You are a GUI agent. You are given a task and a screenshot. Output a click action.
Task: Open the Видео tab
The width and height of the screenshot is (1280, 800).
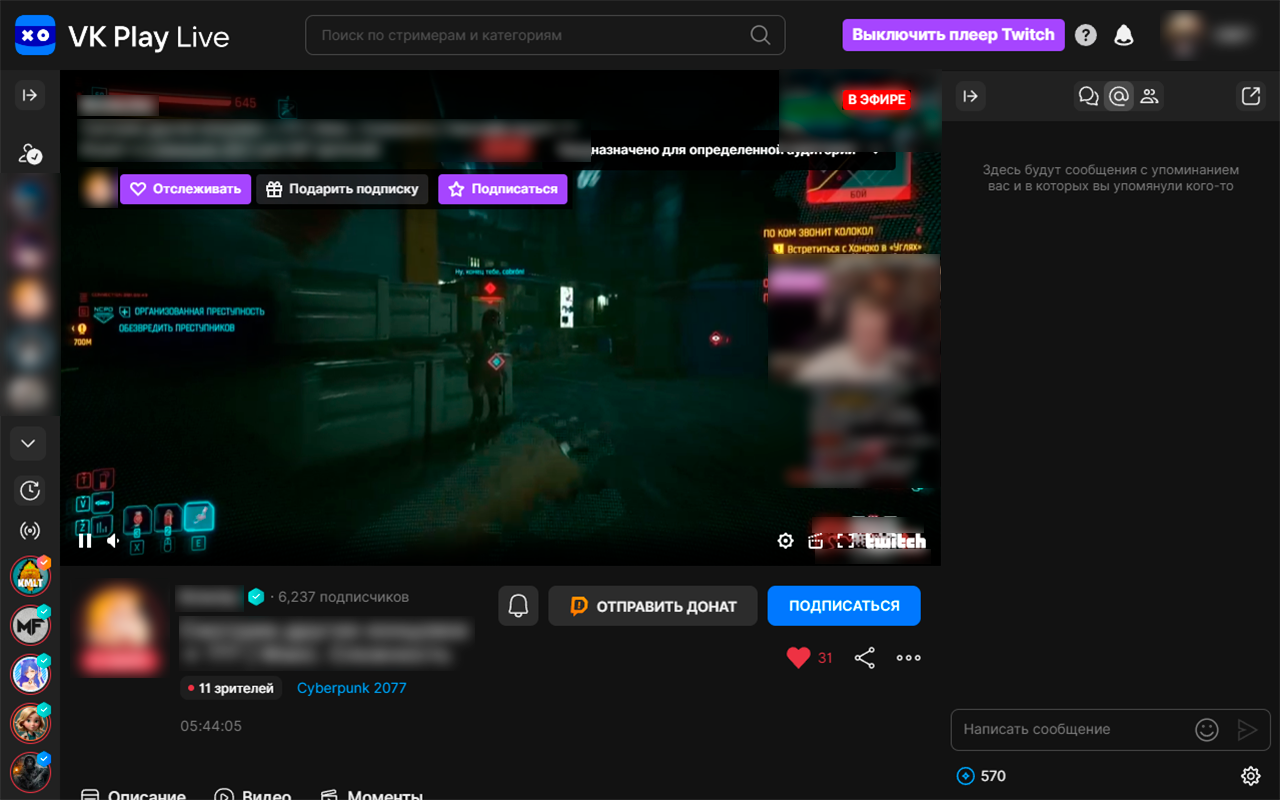pyautogui.click(x=253, y=796)
